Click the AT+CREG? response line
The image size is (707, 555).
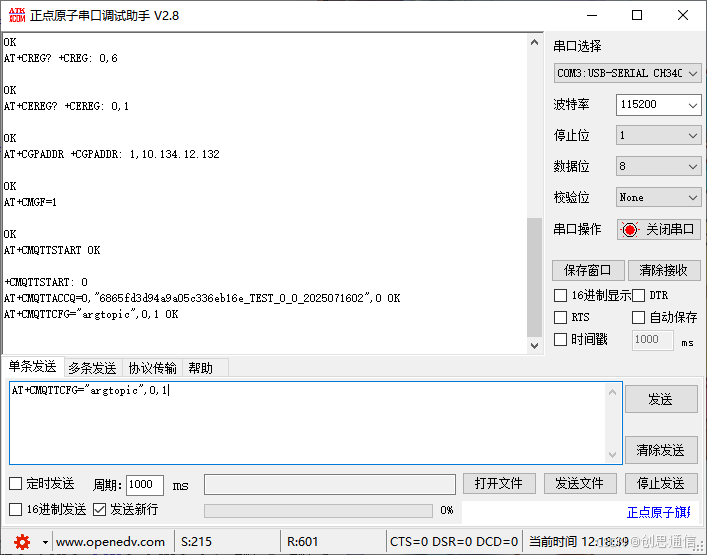tap(60, 58)
